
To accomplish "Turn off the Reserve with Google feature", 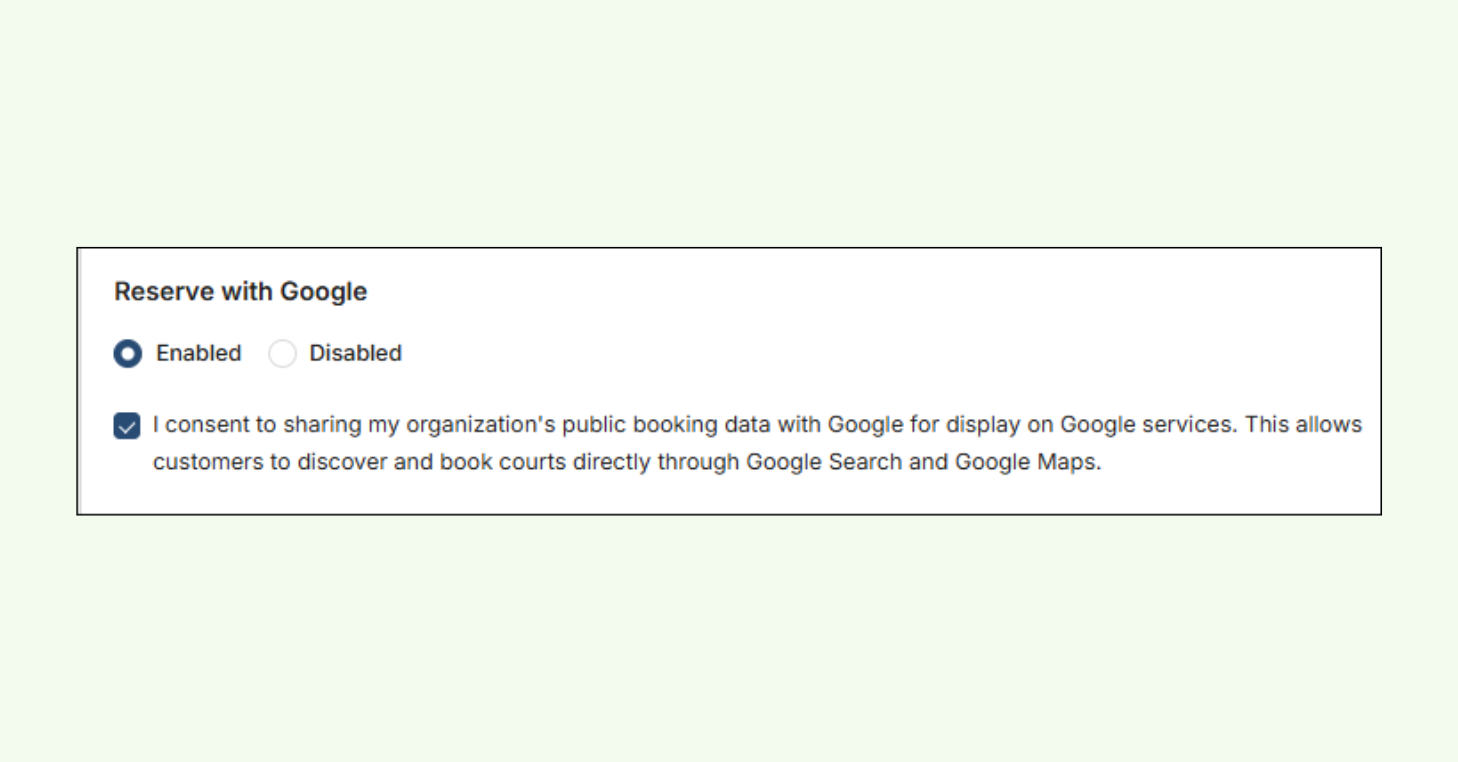I will 282,353.
